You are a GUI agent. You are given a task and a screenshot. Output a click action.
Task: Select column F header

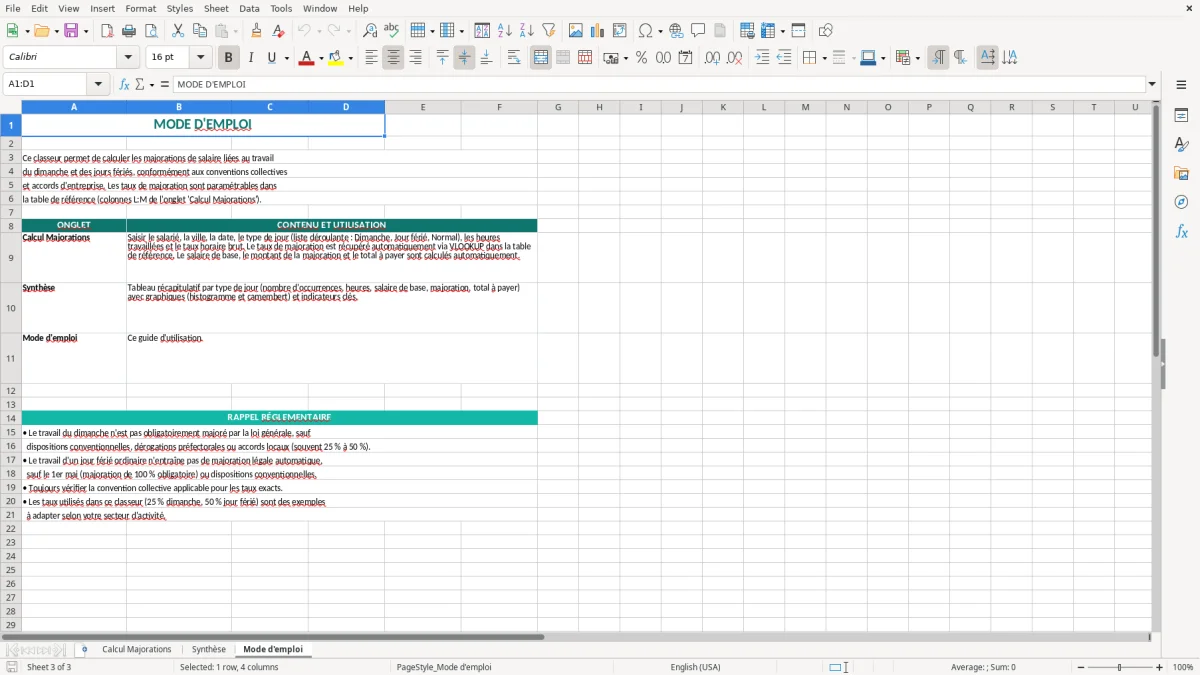(x=499, y=107)
